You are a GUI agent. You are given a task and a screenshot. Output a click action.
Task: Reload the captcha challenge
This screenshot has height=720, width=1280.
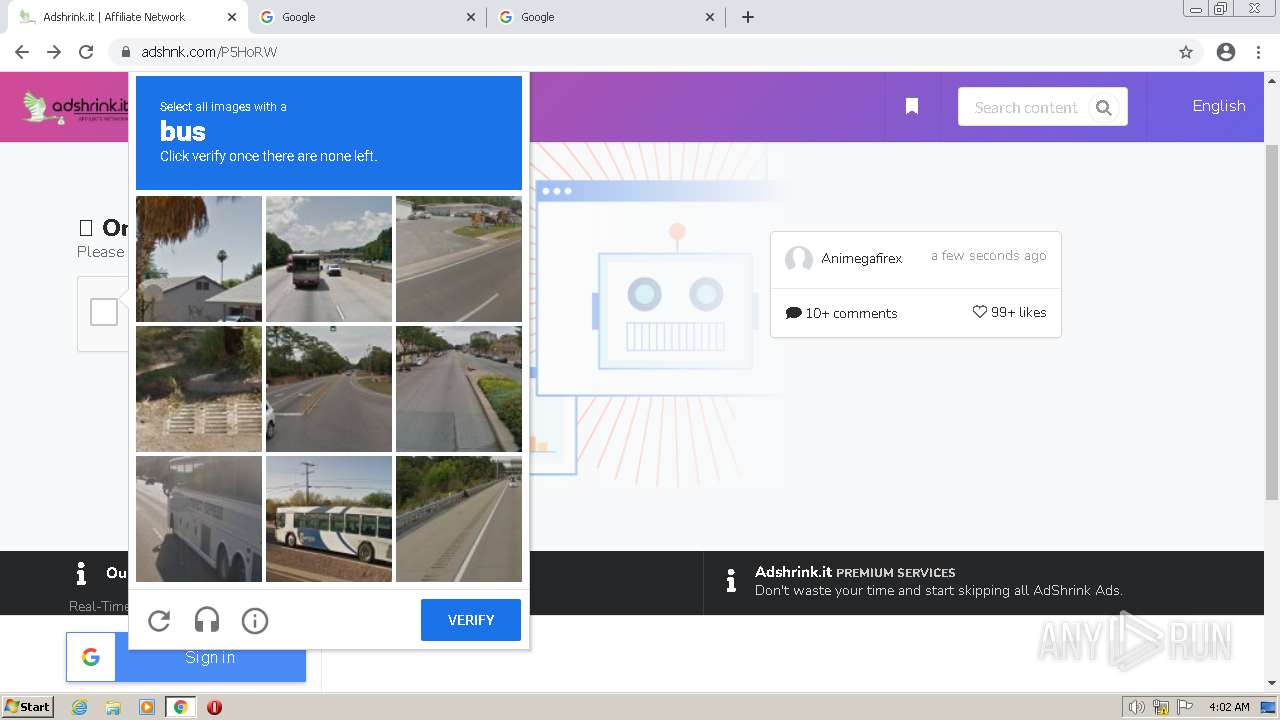(159, 621)
